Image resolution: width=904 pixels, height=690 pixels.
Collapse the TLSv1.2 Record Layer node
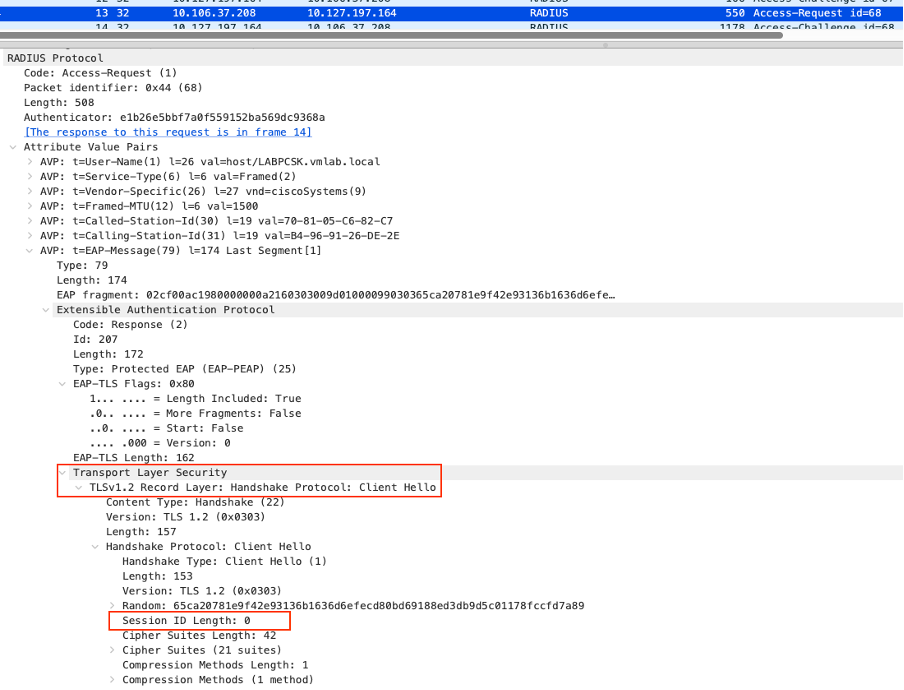pos(79,488)
